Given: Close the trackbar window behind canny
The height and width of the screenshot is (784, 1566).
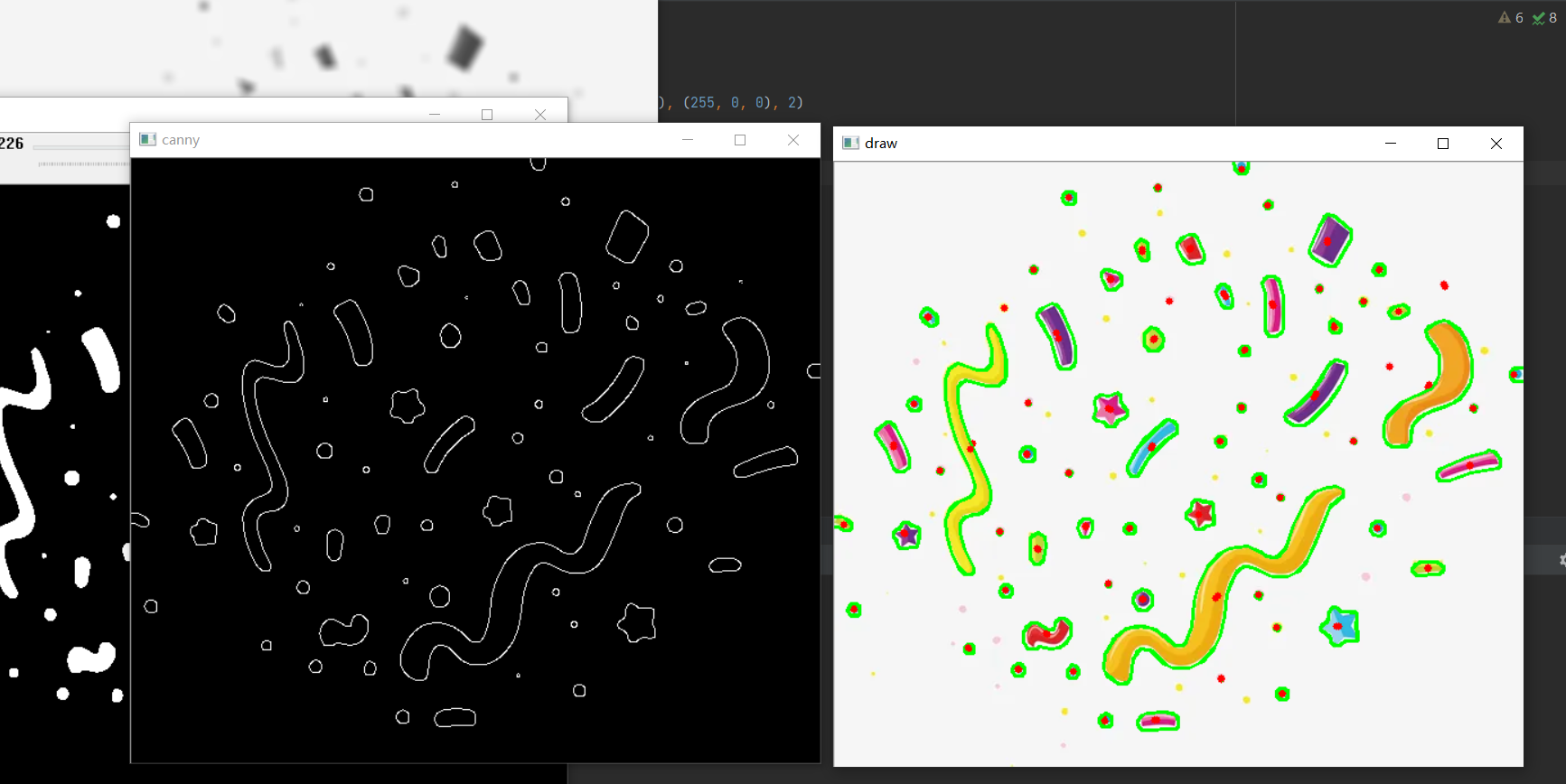Looking at the screenshot, I should point(540,114).
